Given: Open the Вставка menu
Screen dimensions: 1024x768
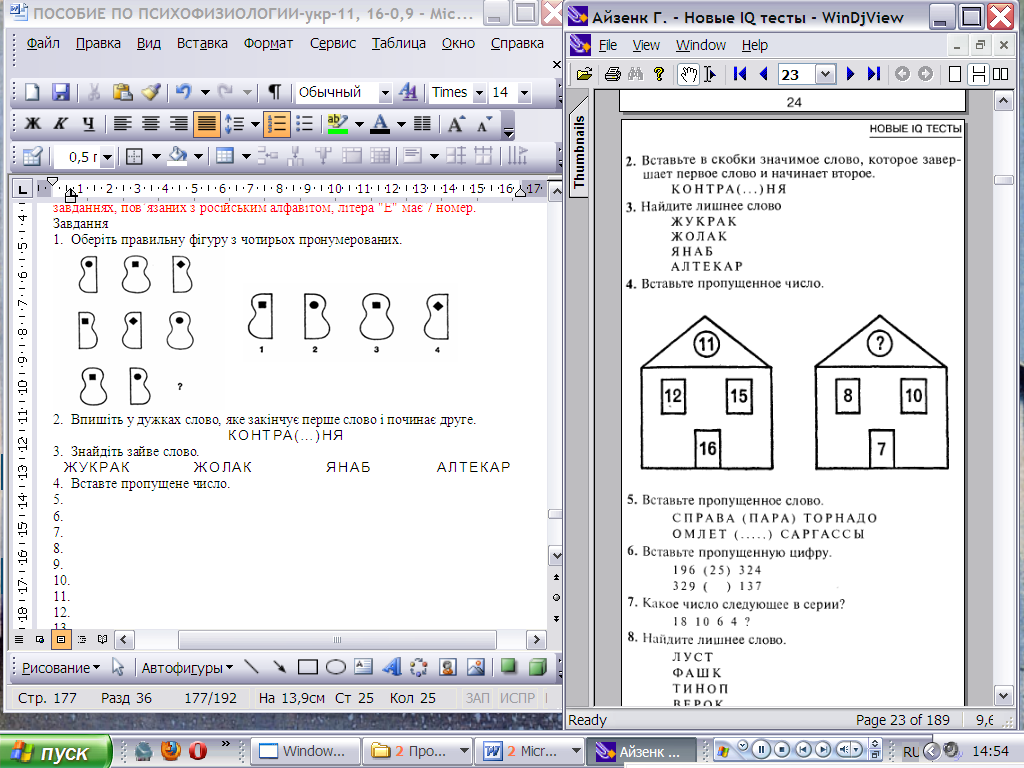Looking at the screenshot, I should 202,43.
